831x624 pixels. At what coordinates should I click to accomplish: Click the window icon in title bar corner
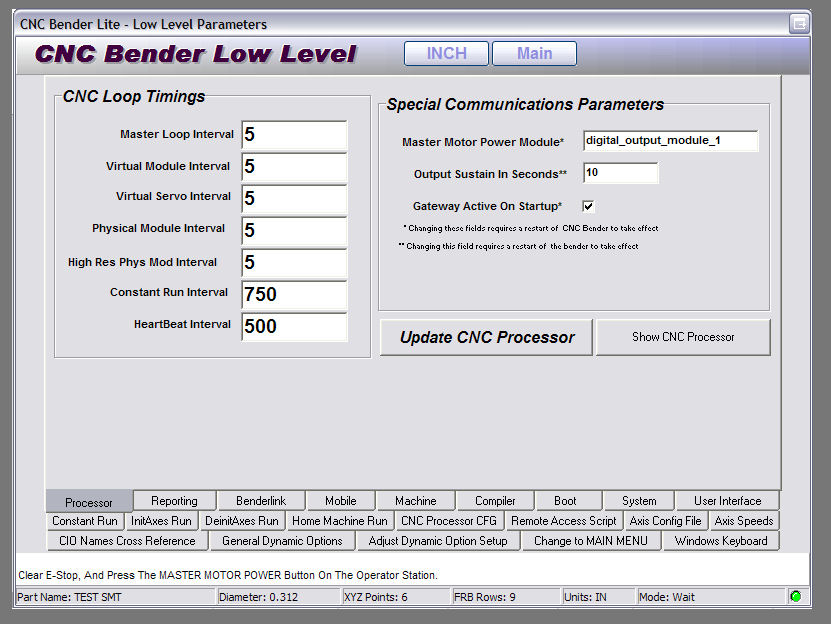coord(799,23)
